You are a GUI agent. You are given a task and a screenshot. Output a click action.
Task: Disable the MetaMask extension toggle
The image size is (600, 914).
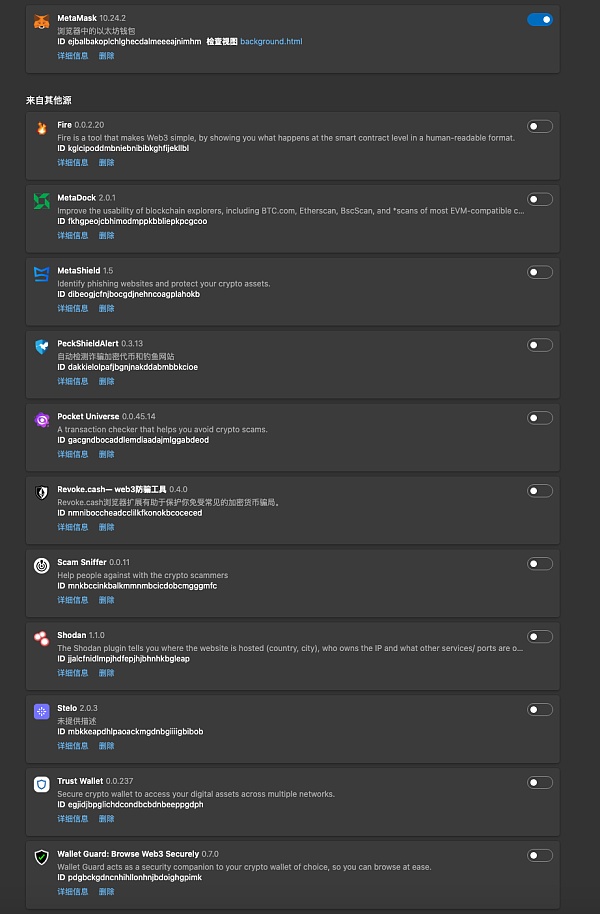point(539,19)
